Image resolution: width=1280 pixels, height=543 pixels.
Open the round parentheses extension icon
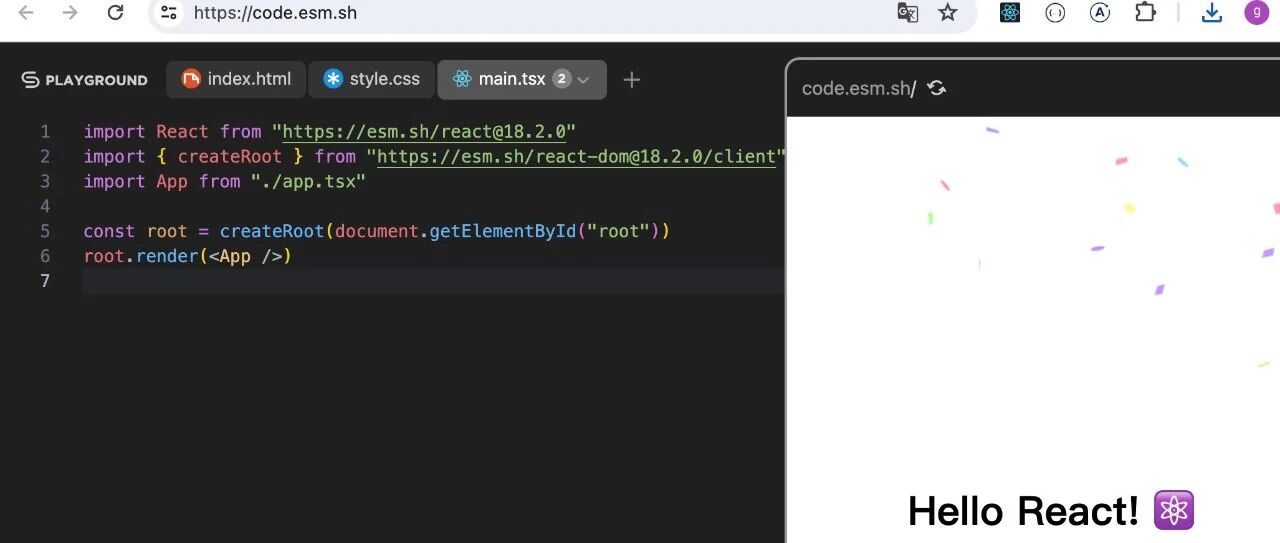coord(1055,13)
